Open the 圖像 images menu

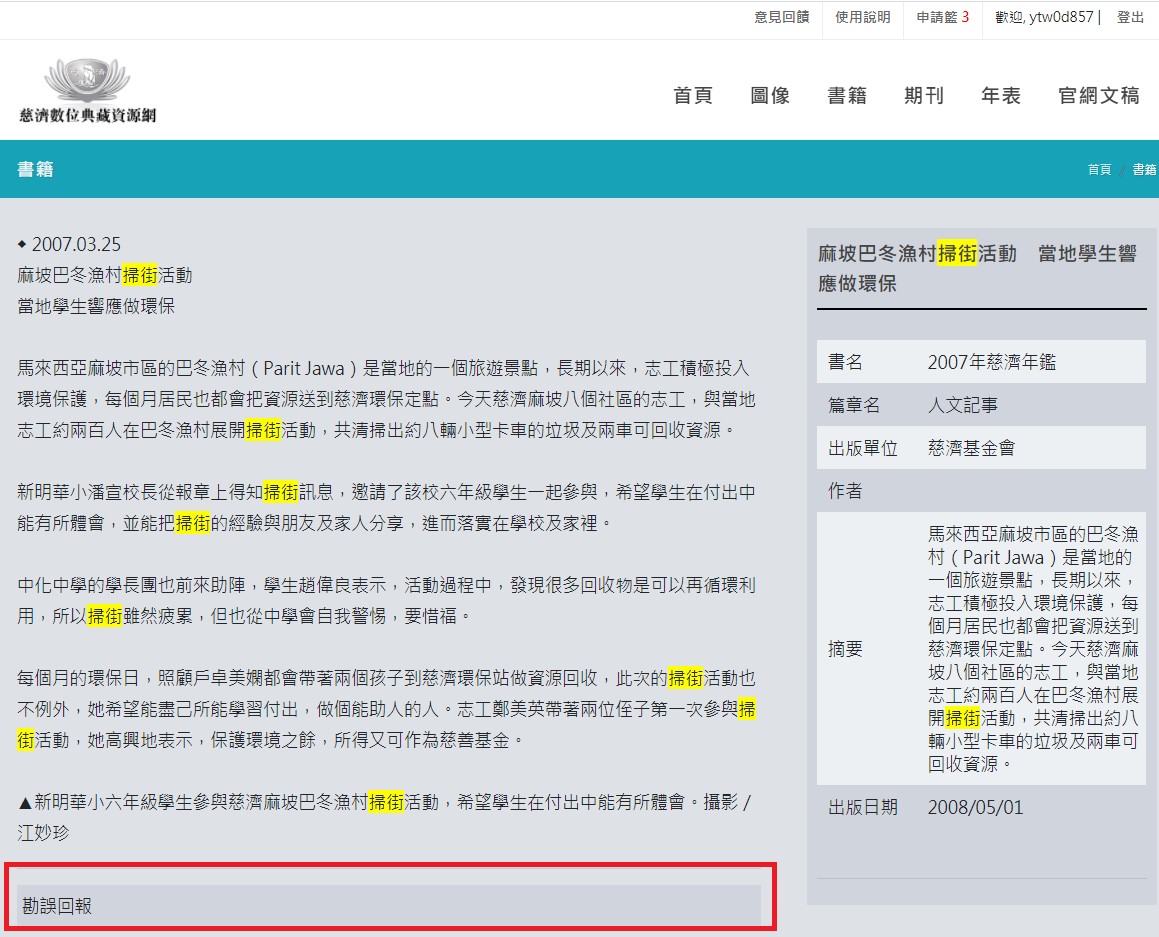pos(769,95)
